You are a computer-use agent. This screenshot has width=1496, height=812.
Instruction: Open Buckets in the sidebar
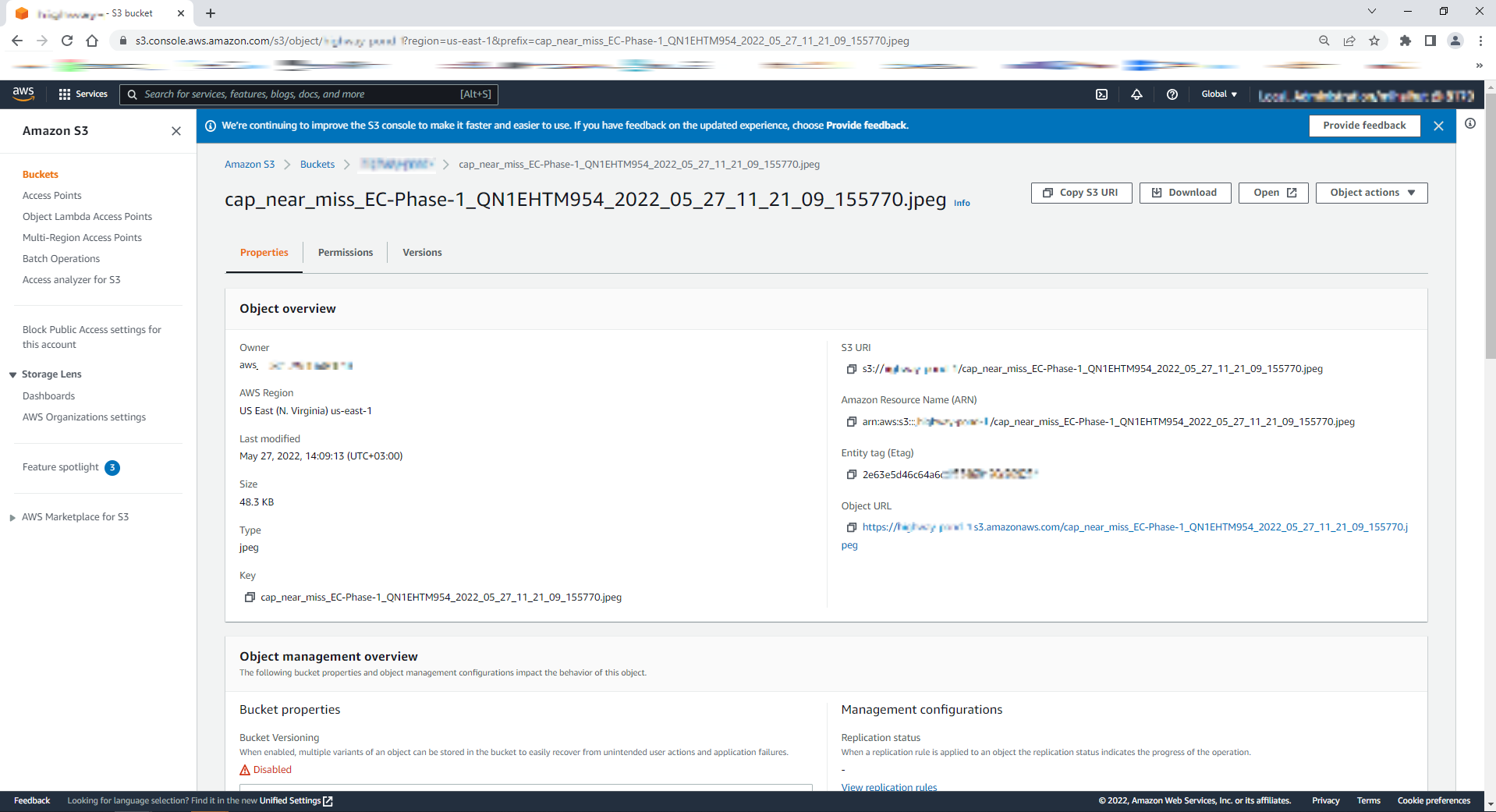tap(41, 175)
